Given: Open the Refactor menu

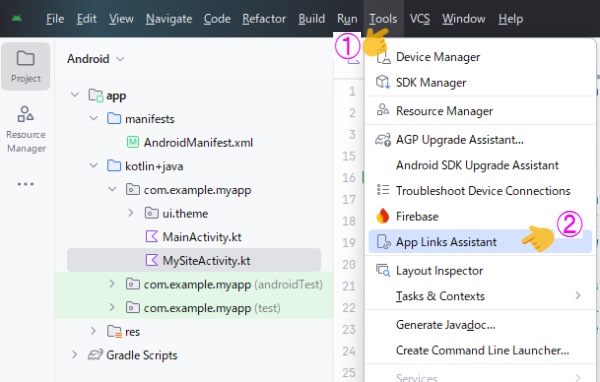Looking at the screenshot, I should [264, 19].
